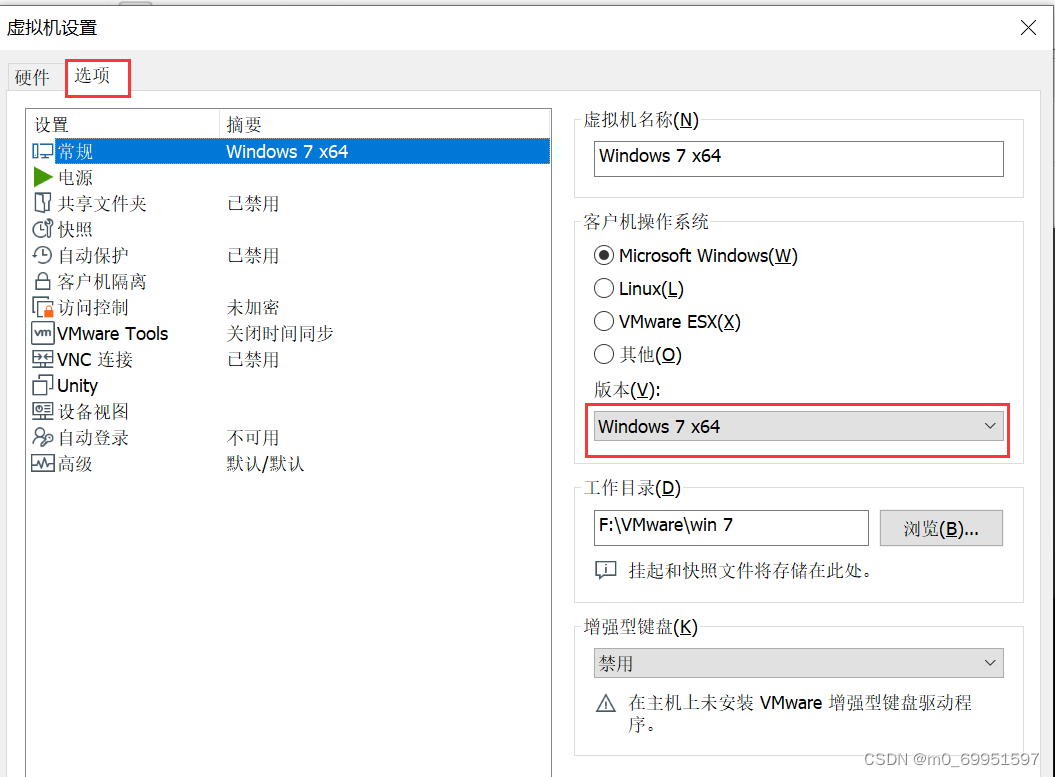This screenshot has height=777, width=1055.
Task: Select the 自动保护 settings row
Action: (290, 255)
